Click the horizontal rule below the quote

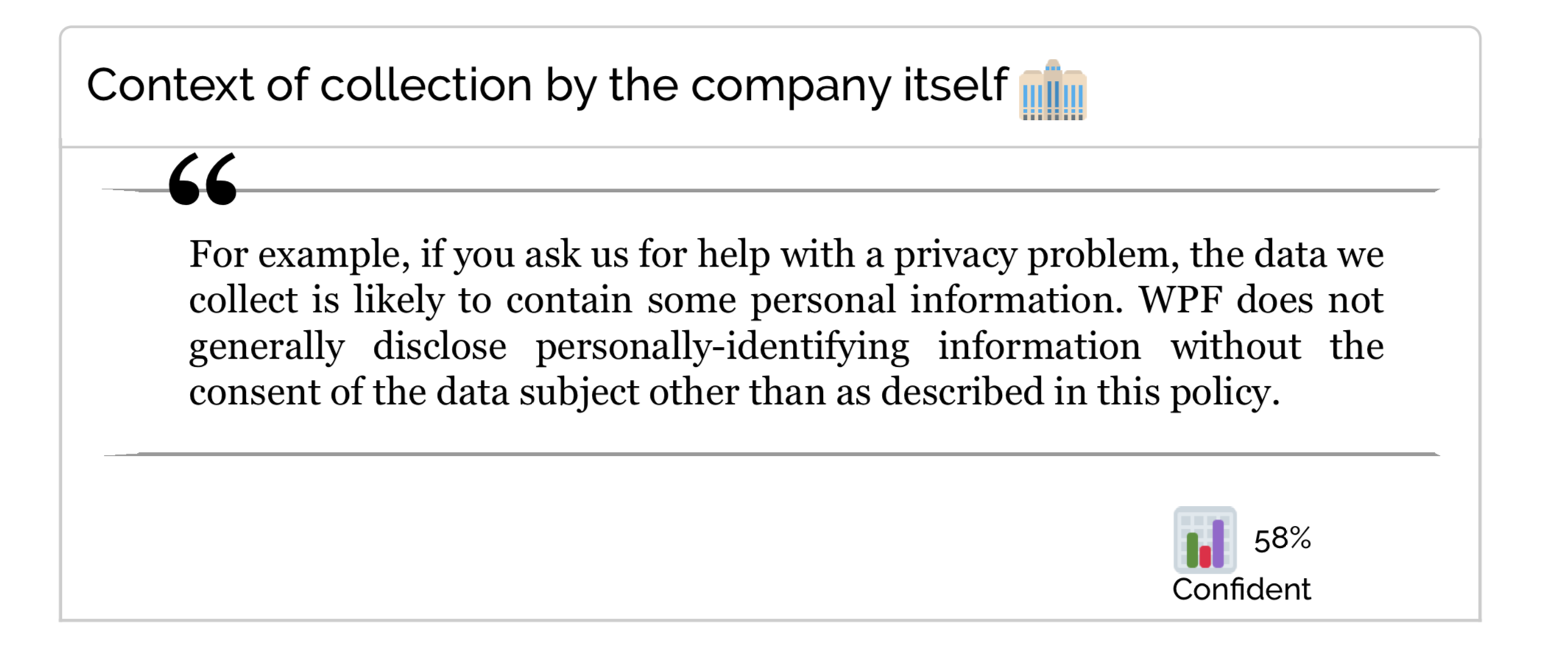pyautogui.click(x=771, y=454)
